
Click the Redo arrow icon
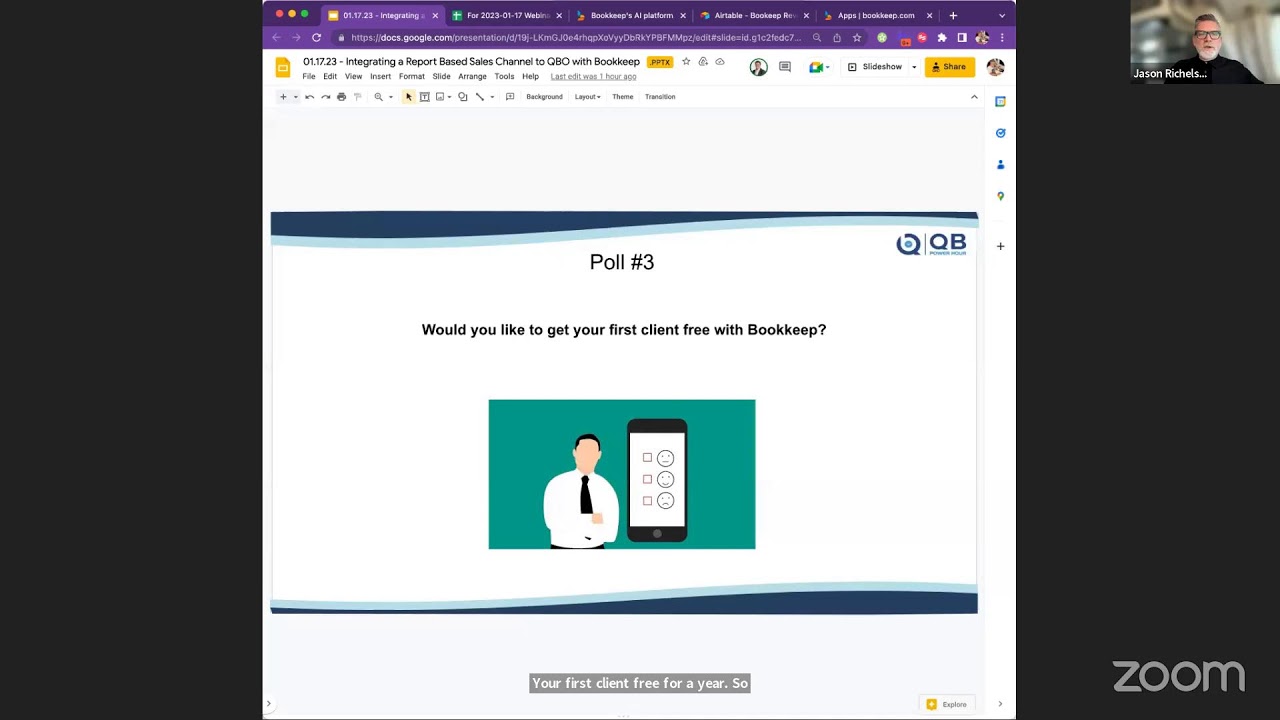click(x=326, y=97)
